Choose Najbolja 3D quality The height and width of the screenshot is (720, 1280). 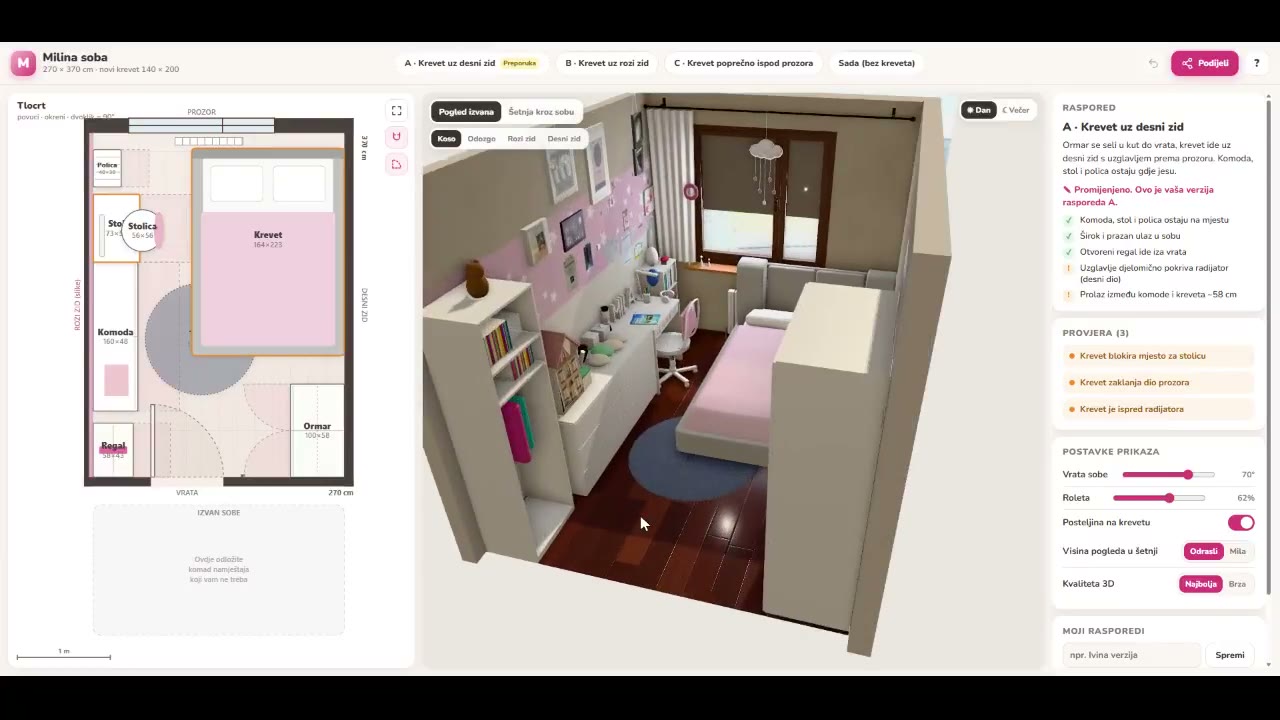click(1200, 584)
